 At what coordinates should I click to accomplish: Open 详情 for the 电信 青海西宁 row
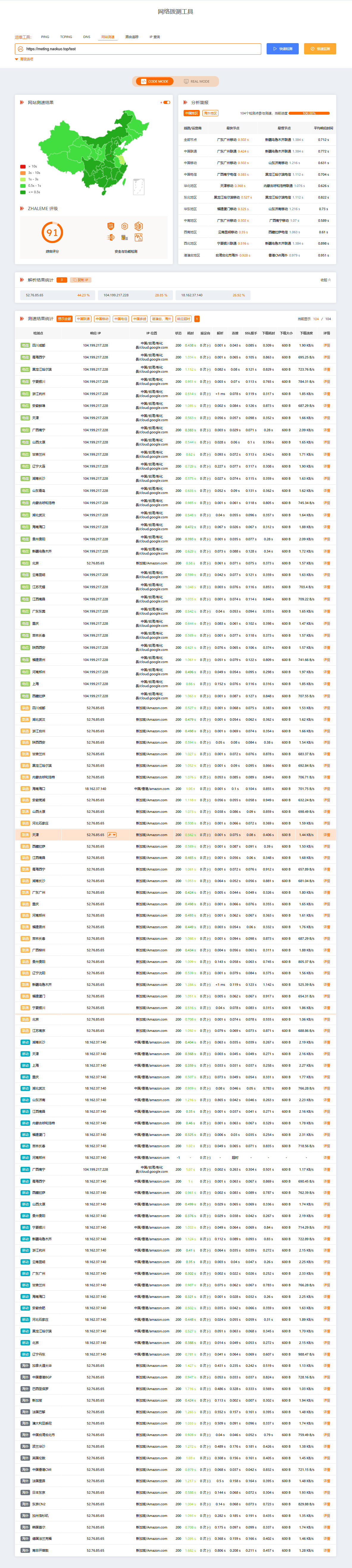[326, 357]
